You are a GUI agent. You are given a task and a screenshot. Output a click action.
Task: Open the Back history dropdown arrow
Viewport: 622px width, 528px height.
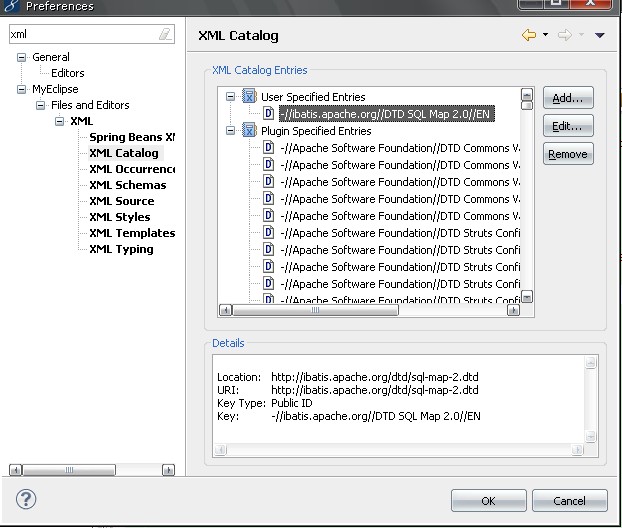[x=545, y=35]
